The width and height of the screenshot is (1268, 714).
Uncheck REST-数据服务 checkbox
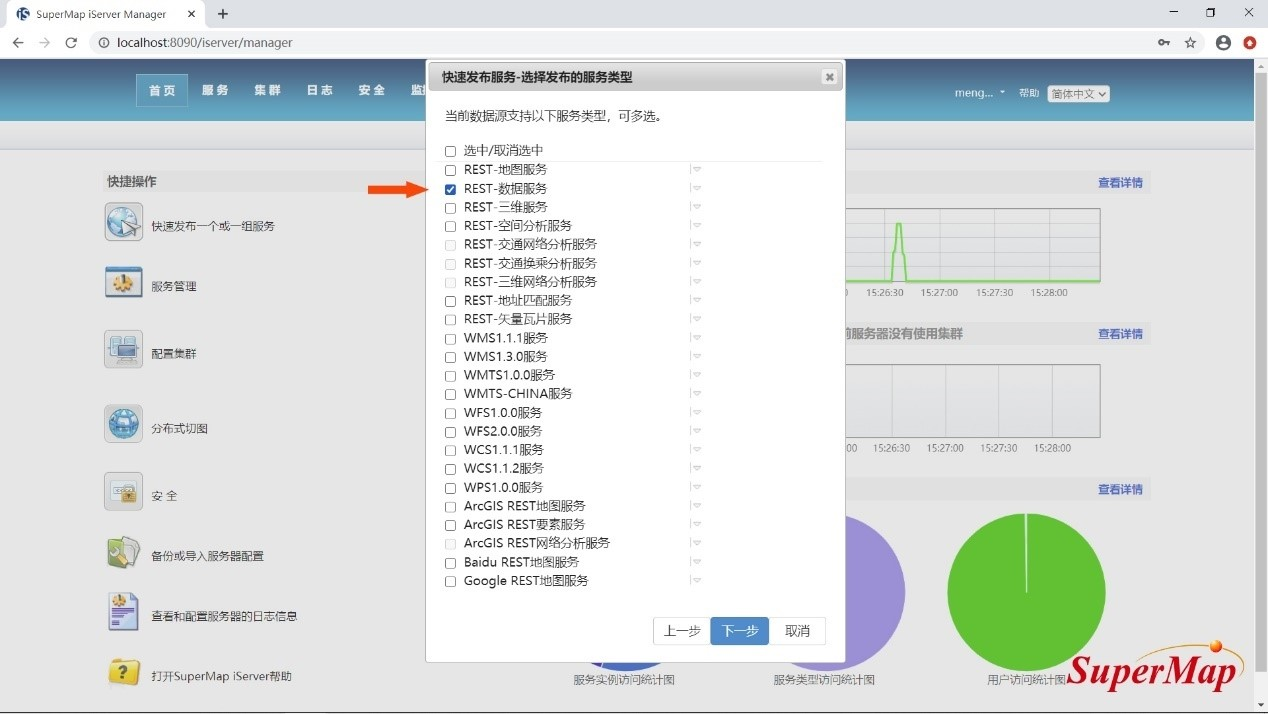(x=450, y=189)
